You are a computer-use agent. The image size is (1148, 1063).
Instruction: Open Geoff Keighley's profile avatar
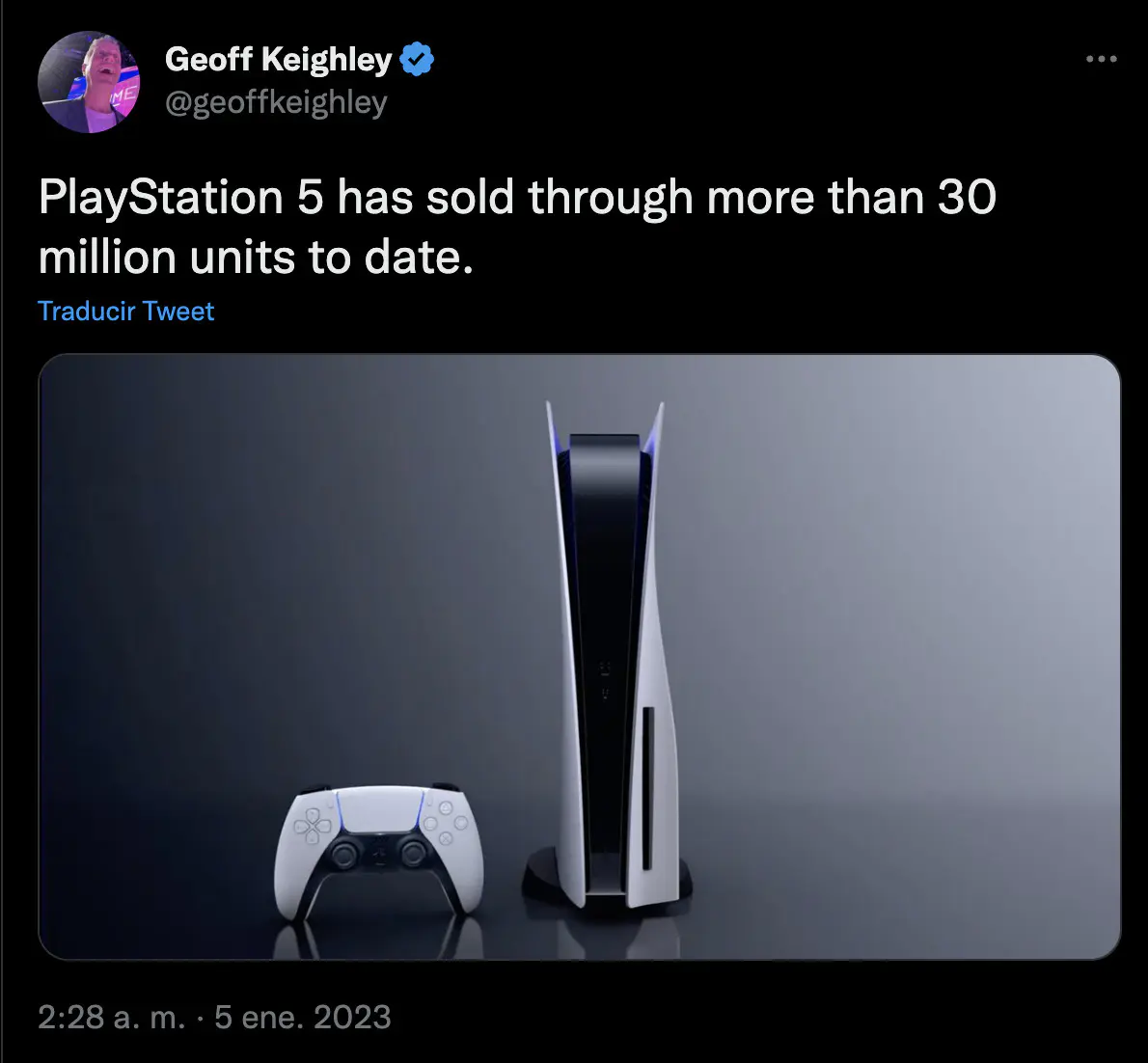coord(89,81)
